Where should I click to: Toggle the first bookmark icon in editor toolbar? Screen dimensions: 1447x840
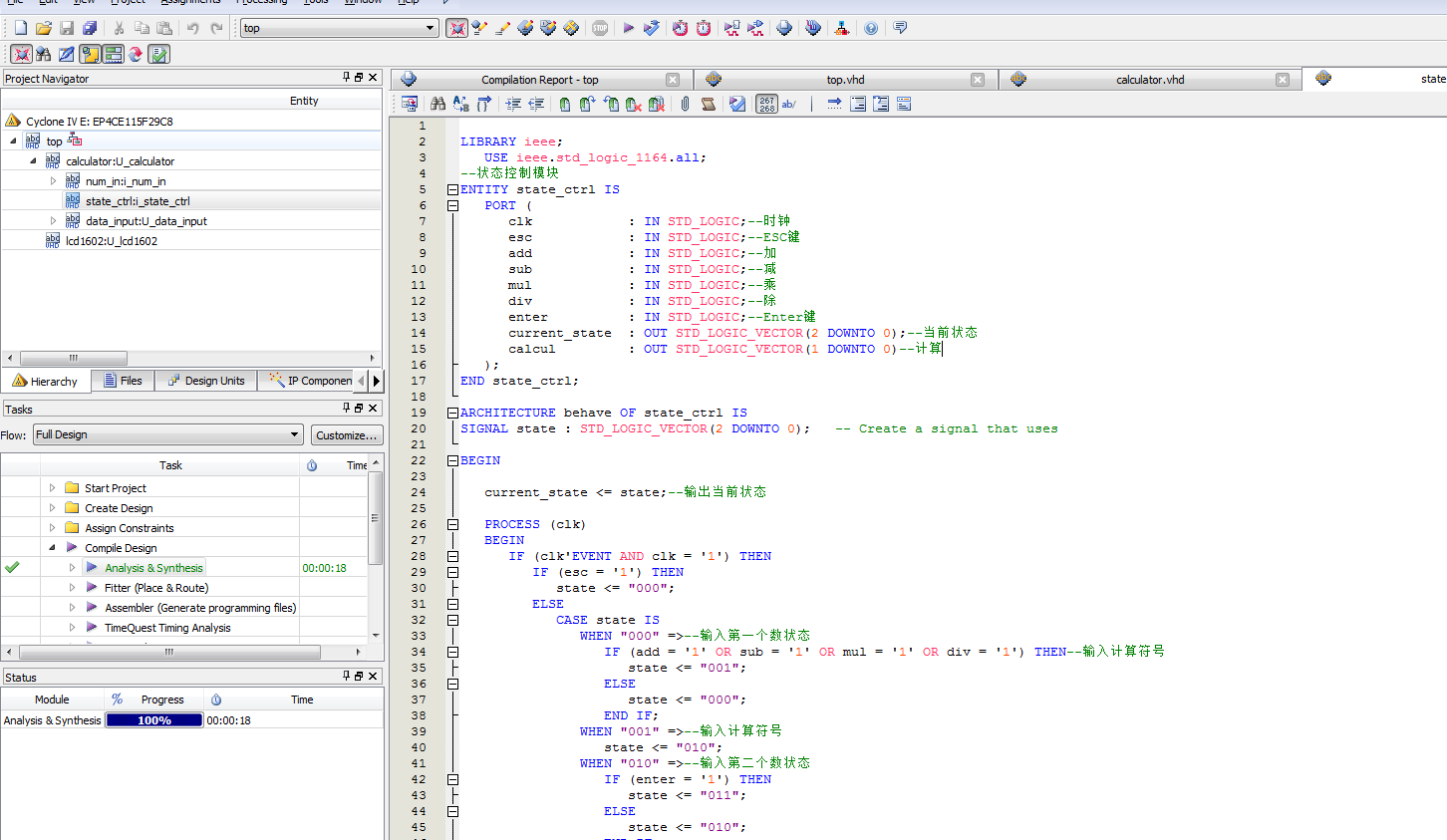[565, 104]
